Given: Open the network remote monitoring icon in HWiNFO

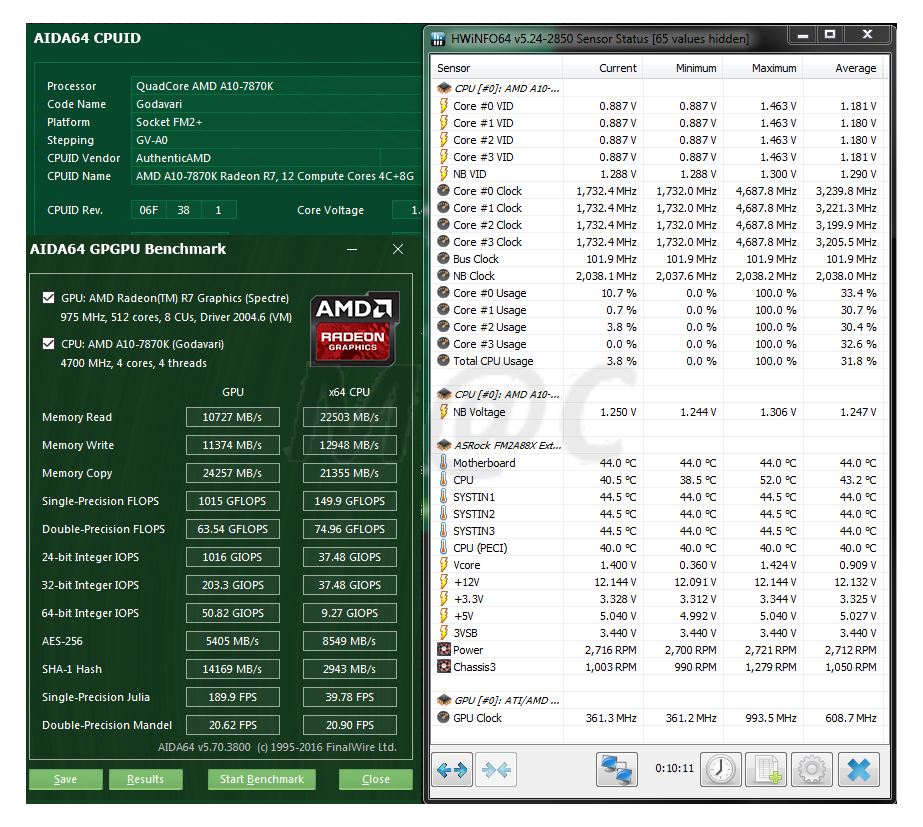Looking at the screenshot, I should click(x=616, y=769).
